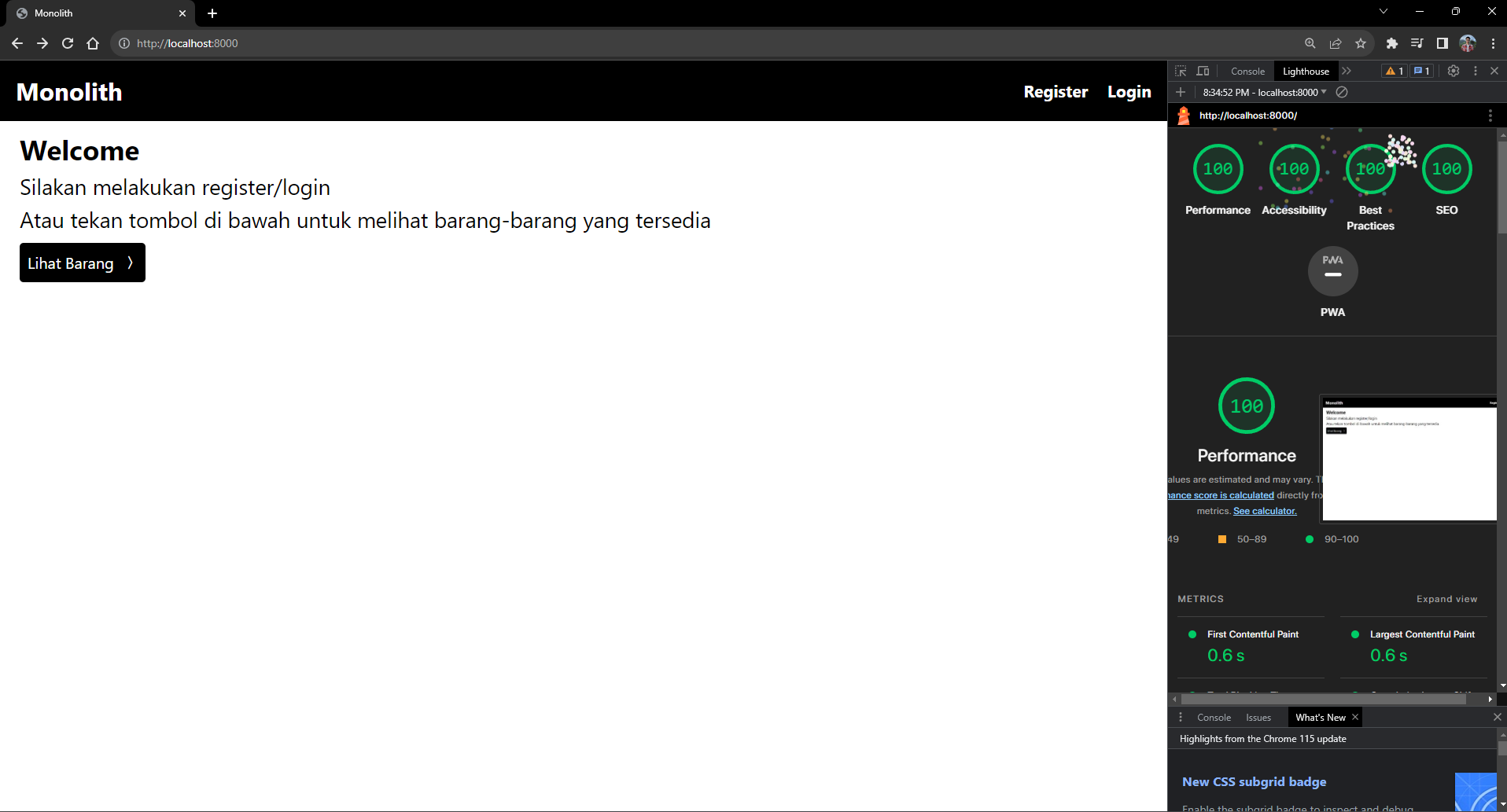Open the report selector 8:34:52 PM dropdown
The width and height of the screenshot is (1507, 812).
(1265, 92)
